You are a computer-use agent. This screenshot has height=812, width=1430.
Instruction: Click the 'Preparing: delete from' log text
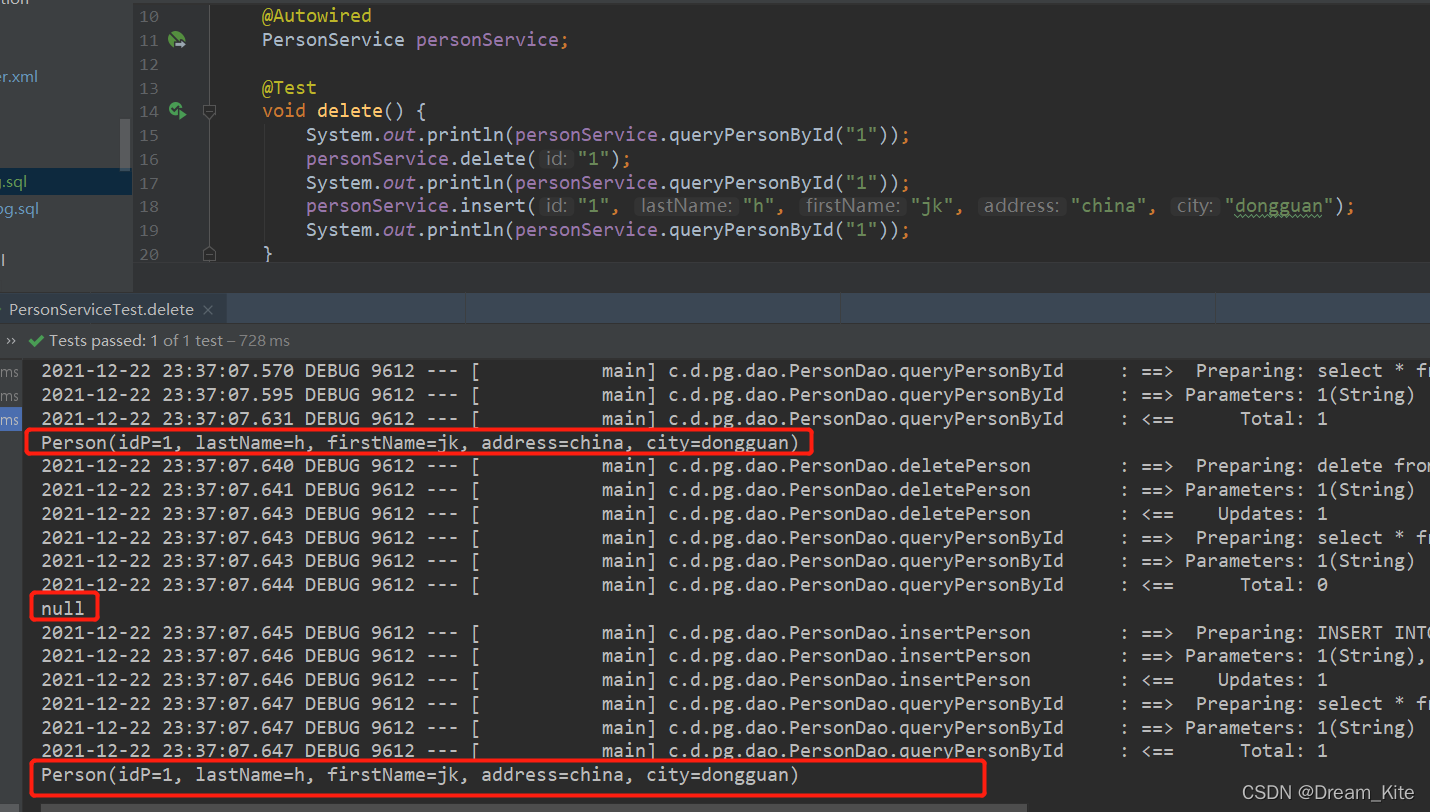[x=1313, y=466]
